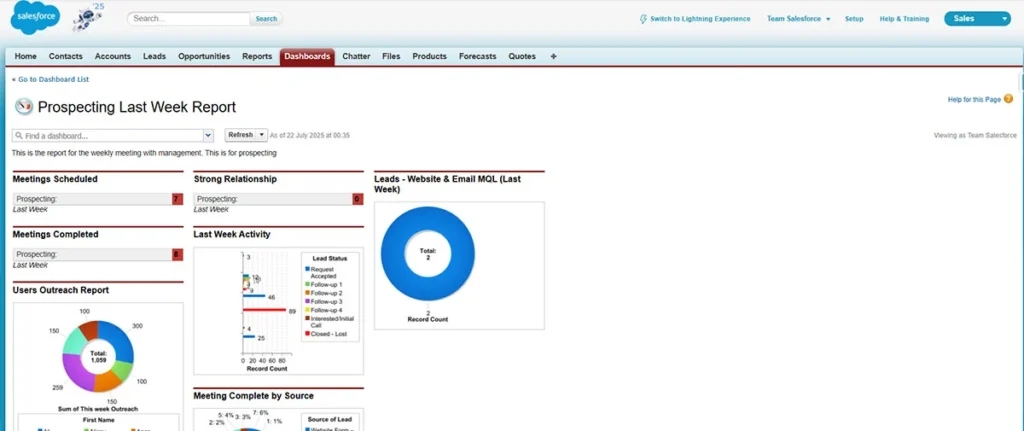Viewport: 1024px width, 431px height.
Task: Click the Meetings Completed heading
Action: pos(56,234)
